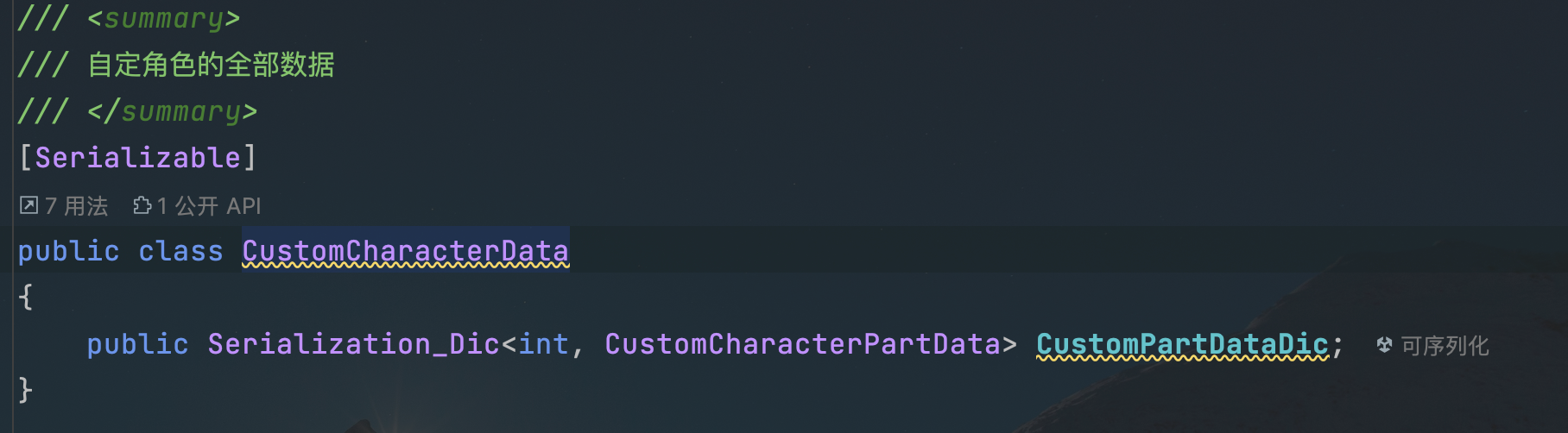Place the cursor on the opening curly brace
The height and width of the screenshot is (433, 1568).
[x=26, y=297]
